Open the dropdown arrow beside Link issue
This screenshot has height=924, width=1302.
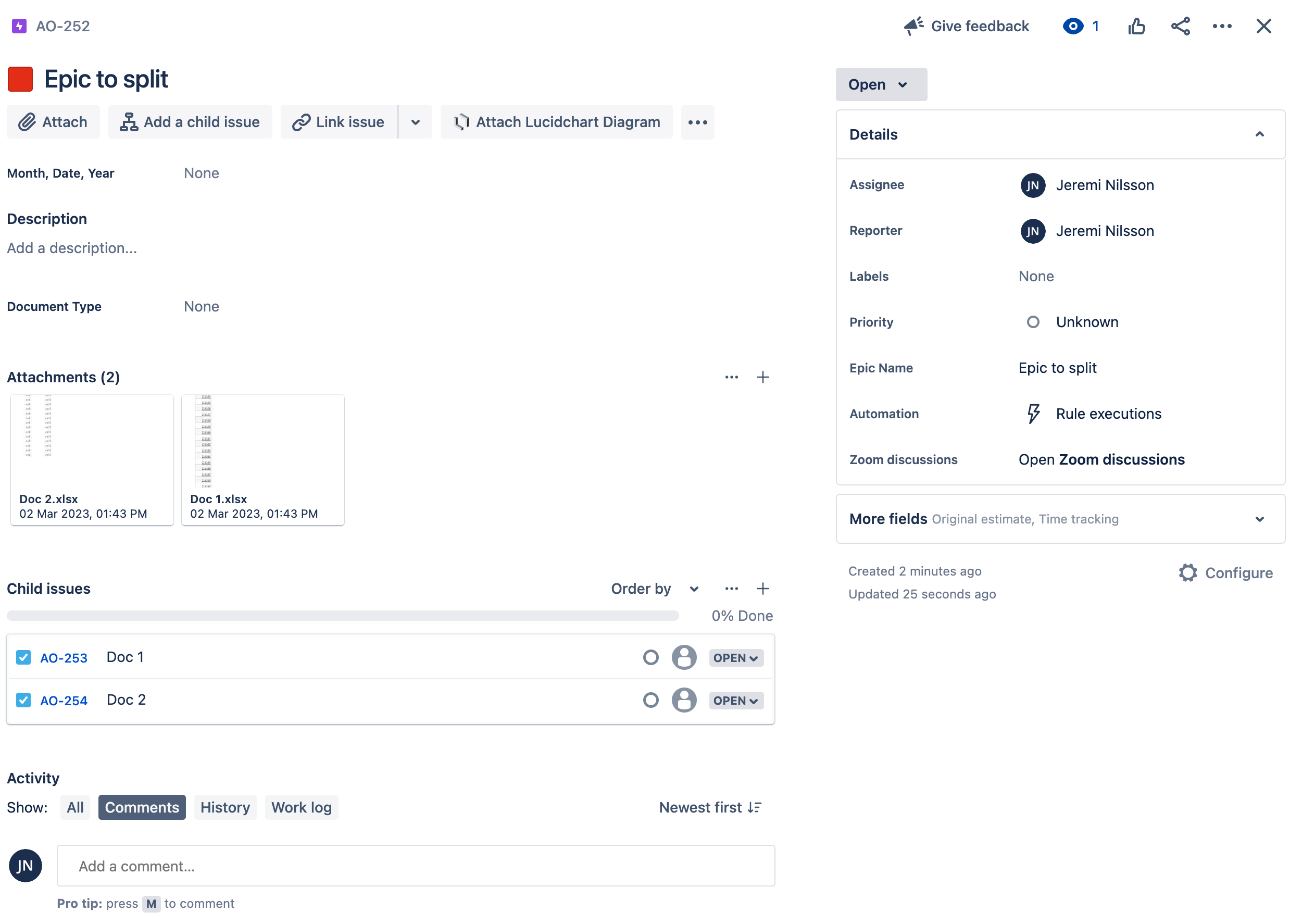(x=415, y=122)
